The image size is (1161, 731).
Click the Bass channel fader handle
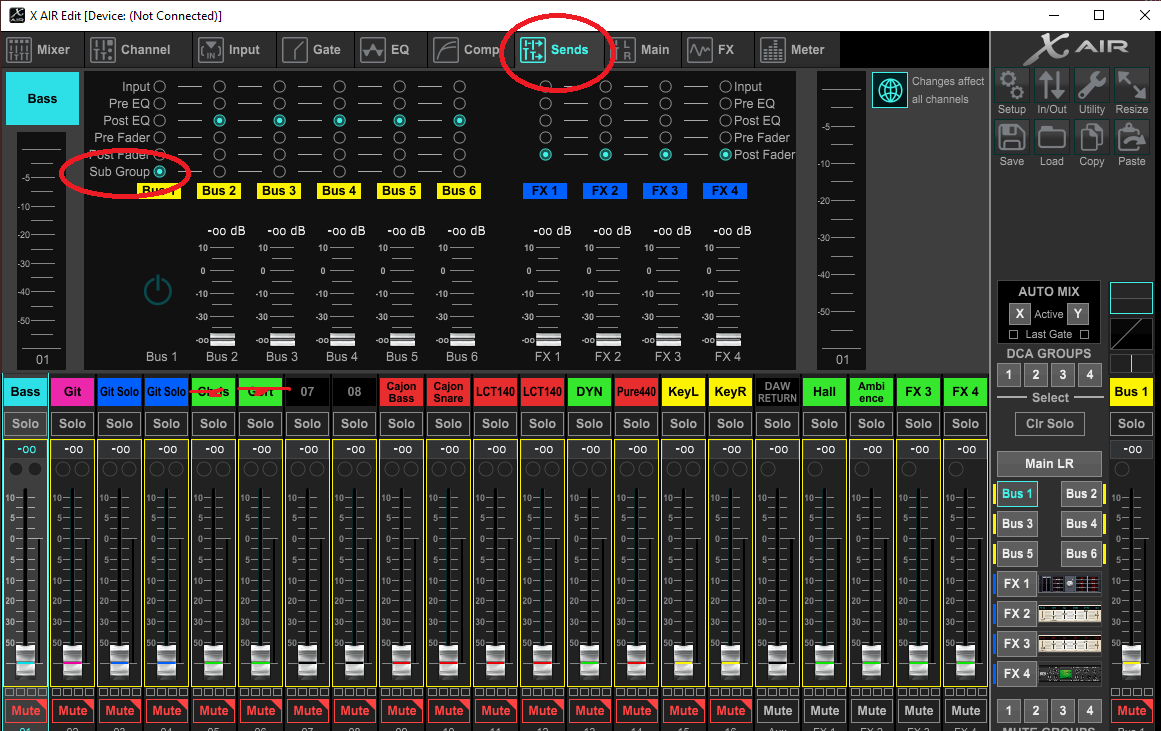coord(25,659)
